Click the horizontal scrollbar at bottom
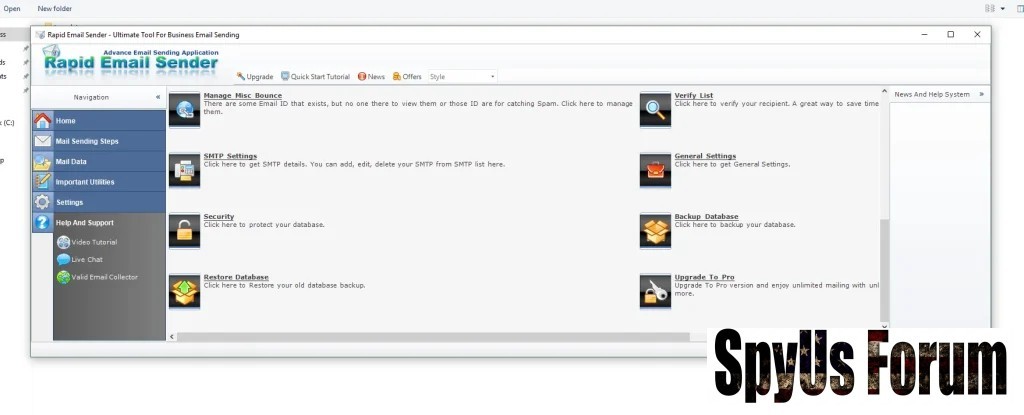Screen dimensions: 1024x415 tap(430, 337)
